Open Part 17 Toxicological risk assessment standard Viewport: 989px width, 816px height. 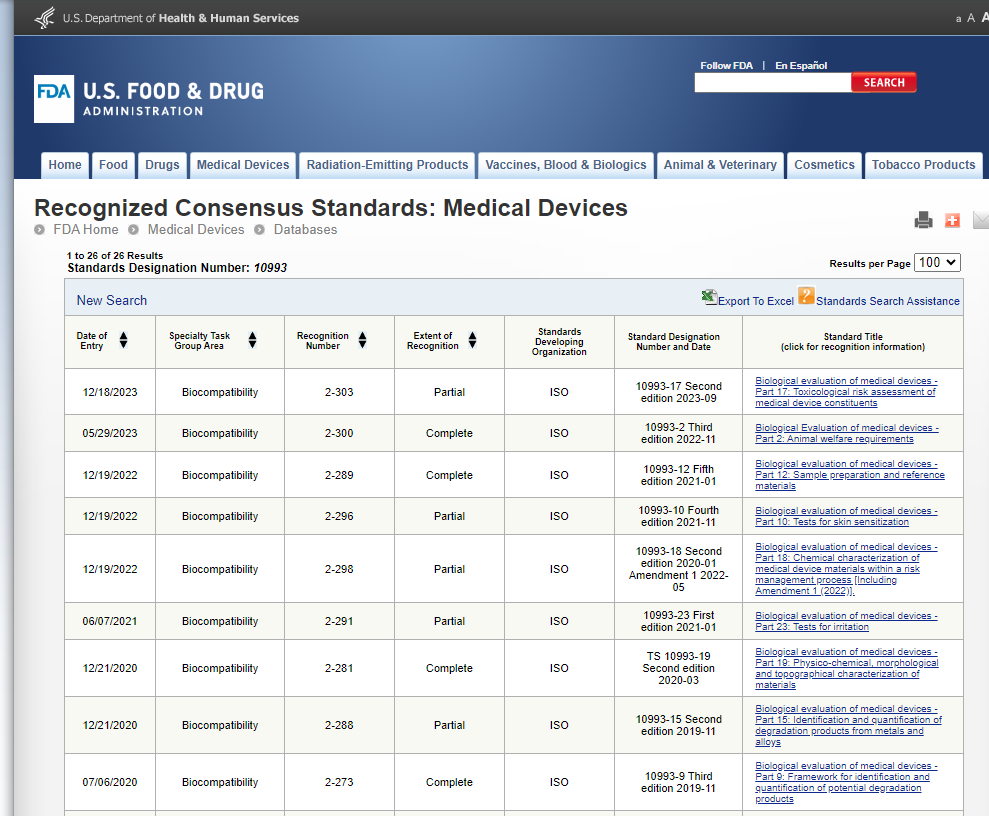846,392
